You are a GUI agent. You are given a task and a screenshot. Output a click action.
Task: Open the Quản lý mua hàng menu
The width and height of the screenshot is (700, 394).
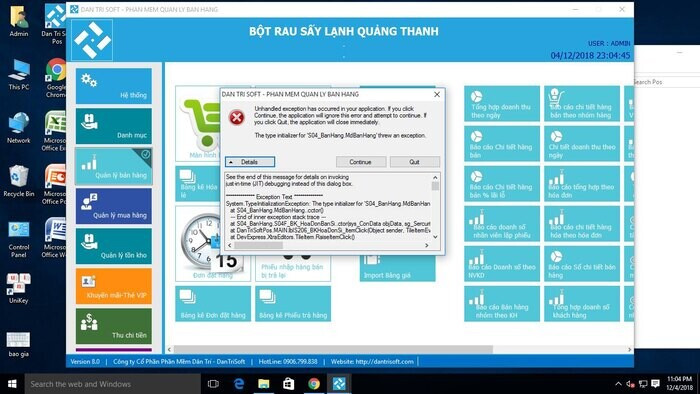tap(113, 206)
